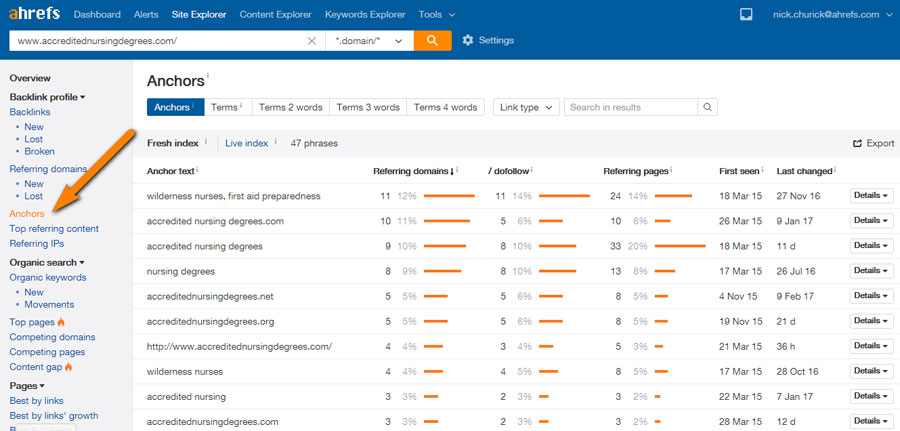The height and width of the screenshot is (431, 900).
Task: Open the Tools dropdown menu
Action: [437, 14]
